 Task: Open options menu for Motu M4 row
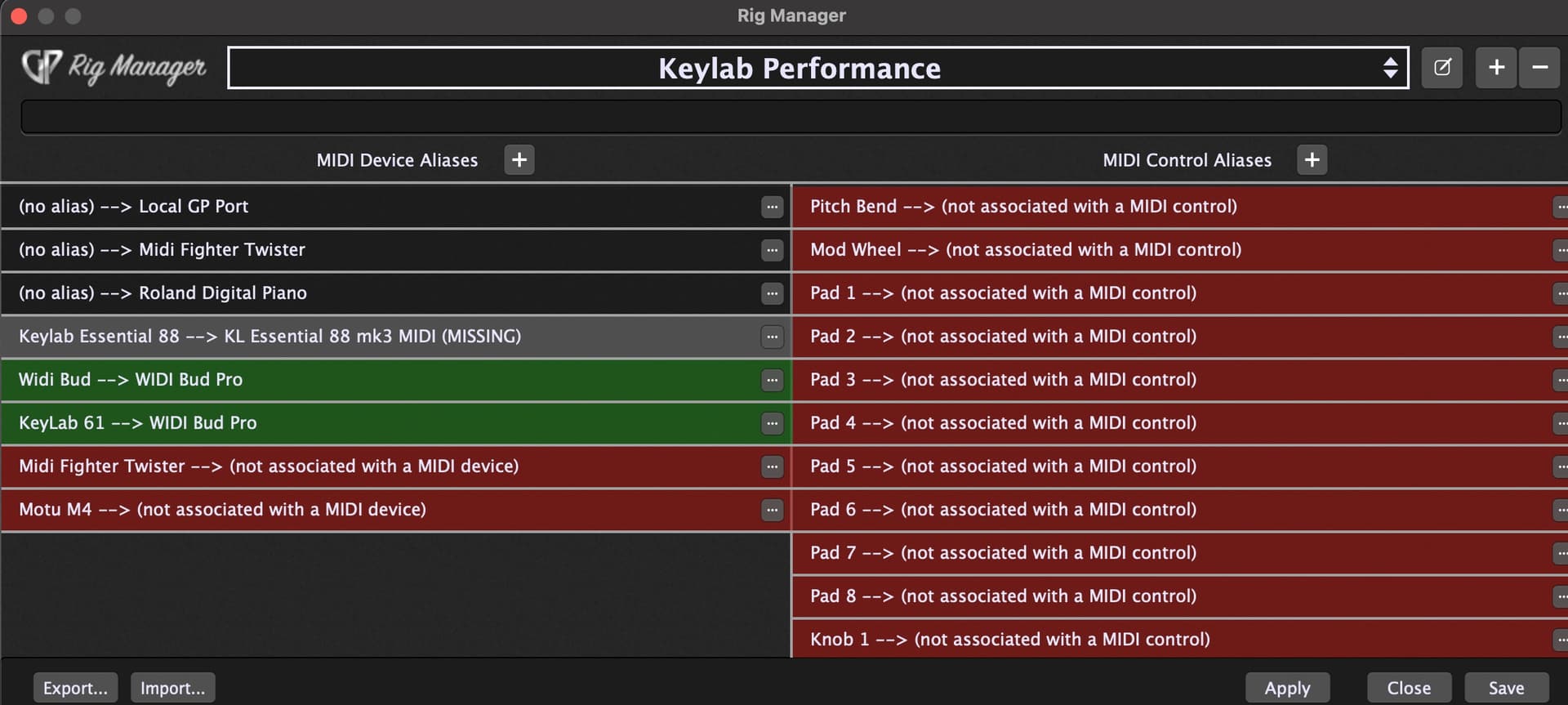coord(772,510)
